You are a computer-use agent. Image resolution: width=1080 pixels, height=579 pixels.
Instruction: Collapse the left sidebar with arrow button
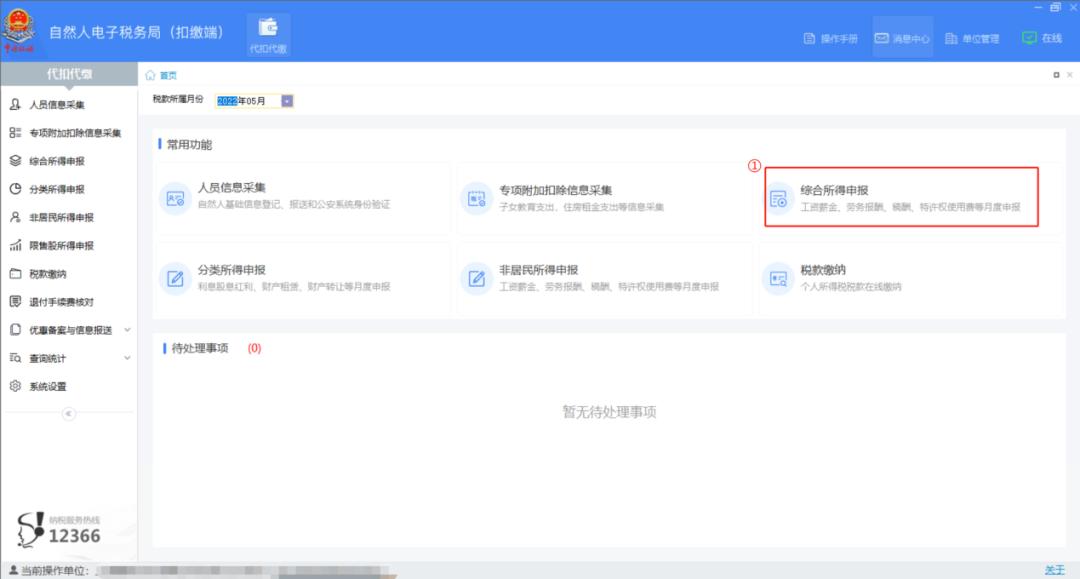(69, 413)
